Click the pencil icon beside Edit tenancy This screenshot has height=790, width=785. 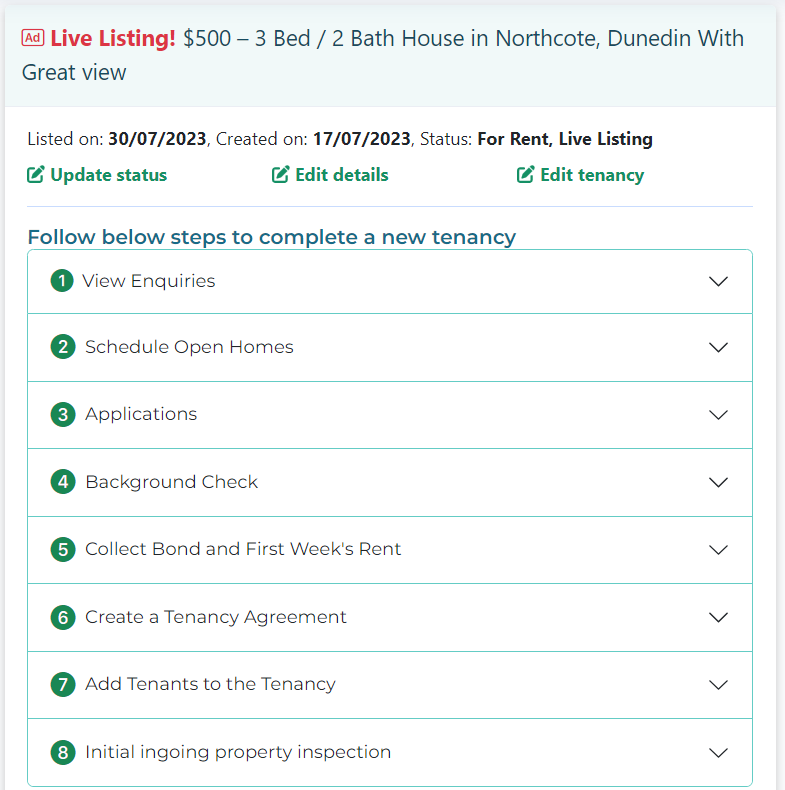coord(526,175)
